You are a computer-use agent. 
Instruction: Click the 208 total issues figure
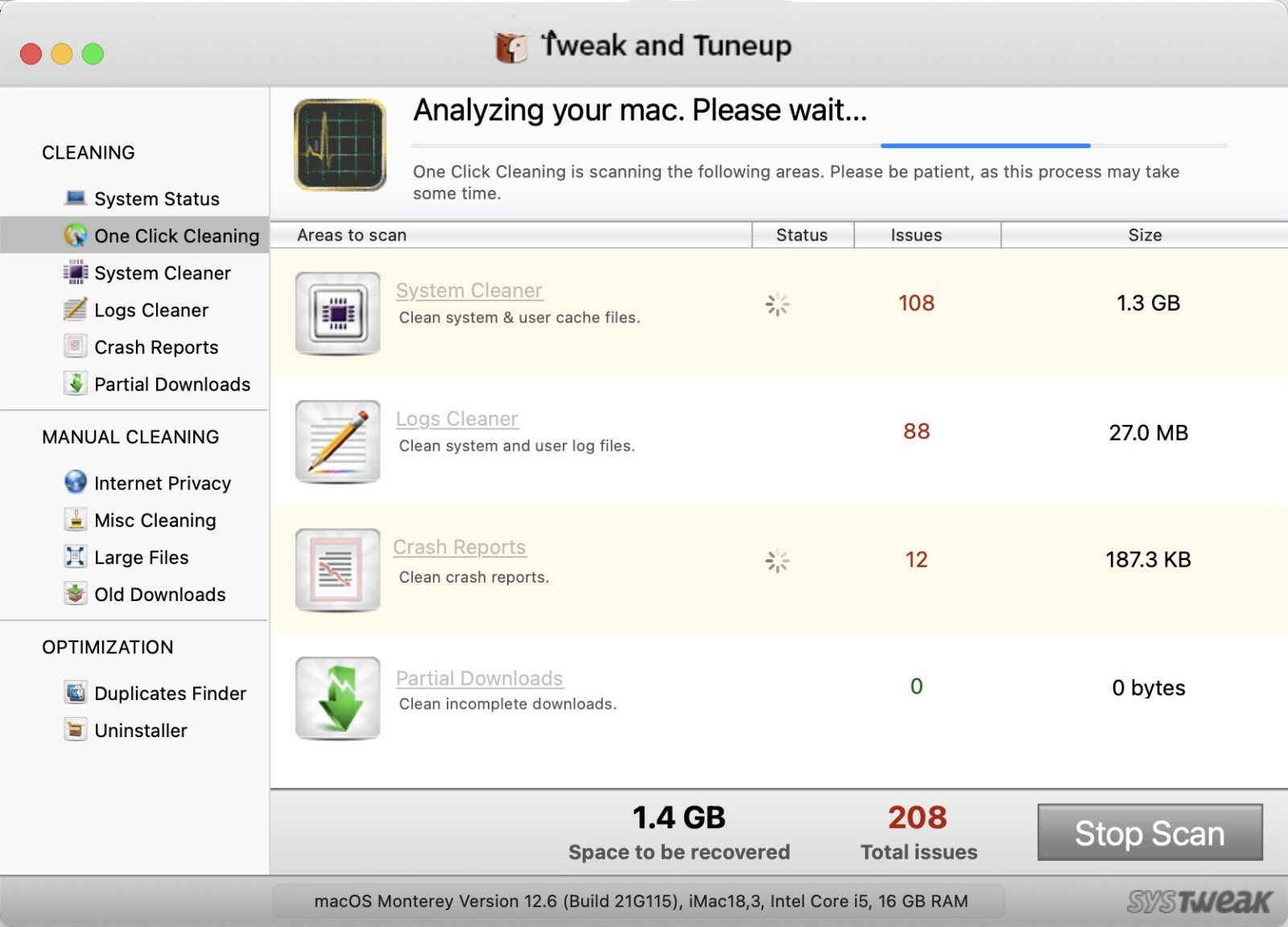pyautogui.click(x=918, y=818)
